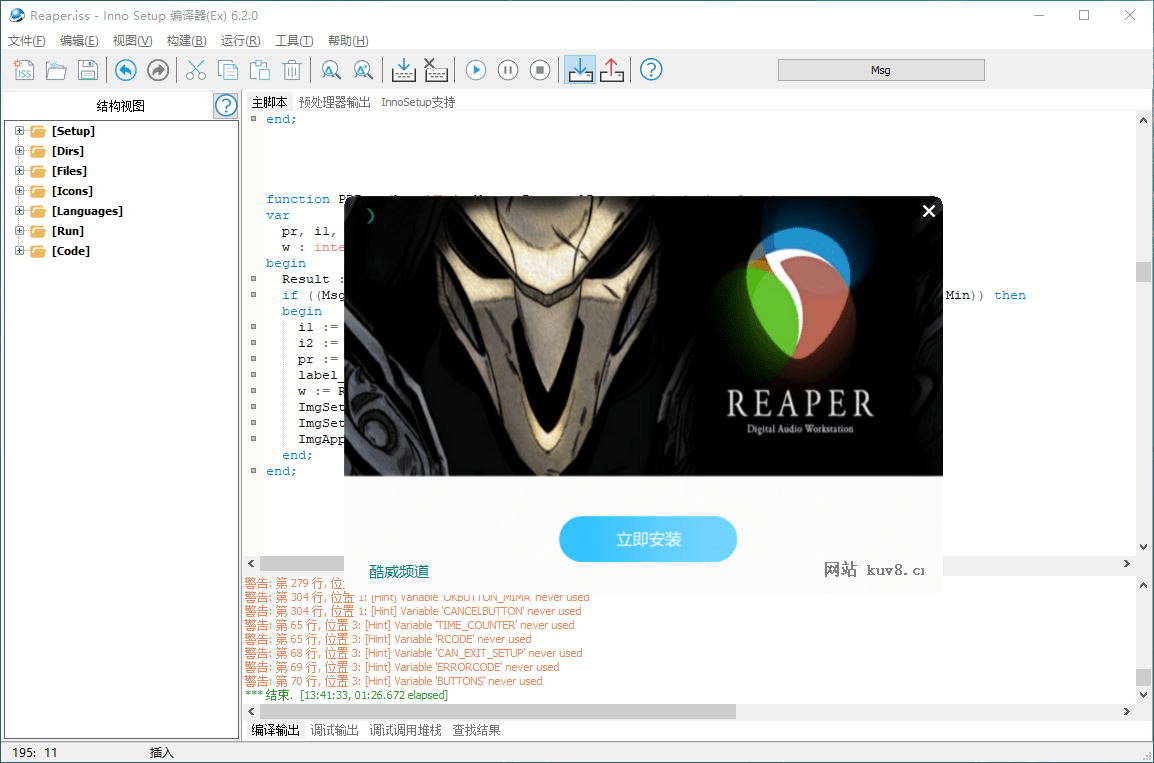
Task: Expand the [Code] section node
Action: click(x=20, y=251)
